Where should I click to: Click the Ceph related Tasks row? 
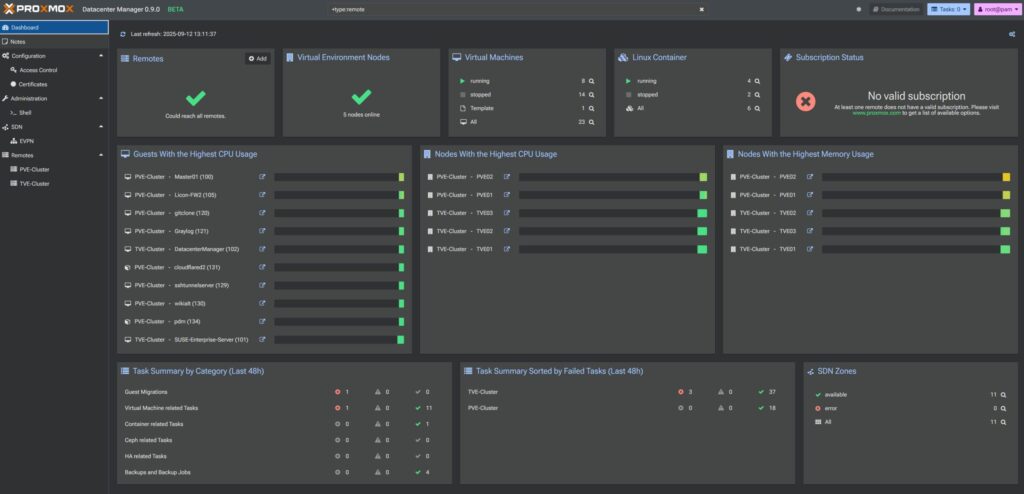[x=284, y=440]
